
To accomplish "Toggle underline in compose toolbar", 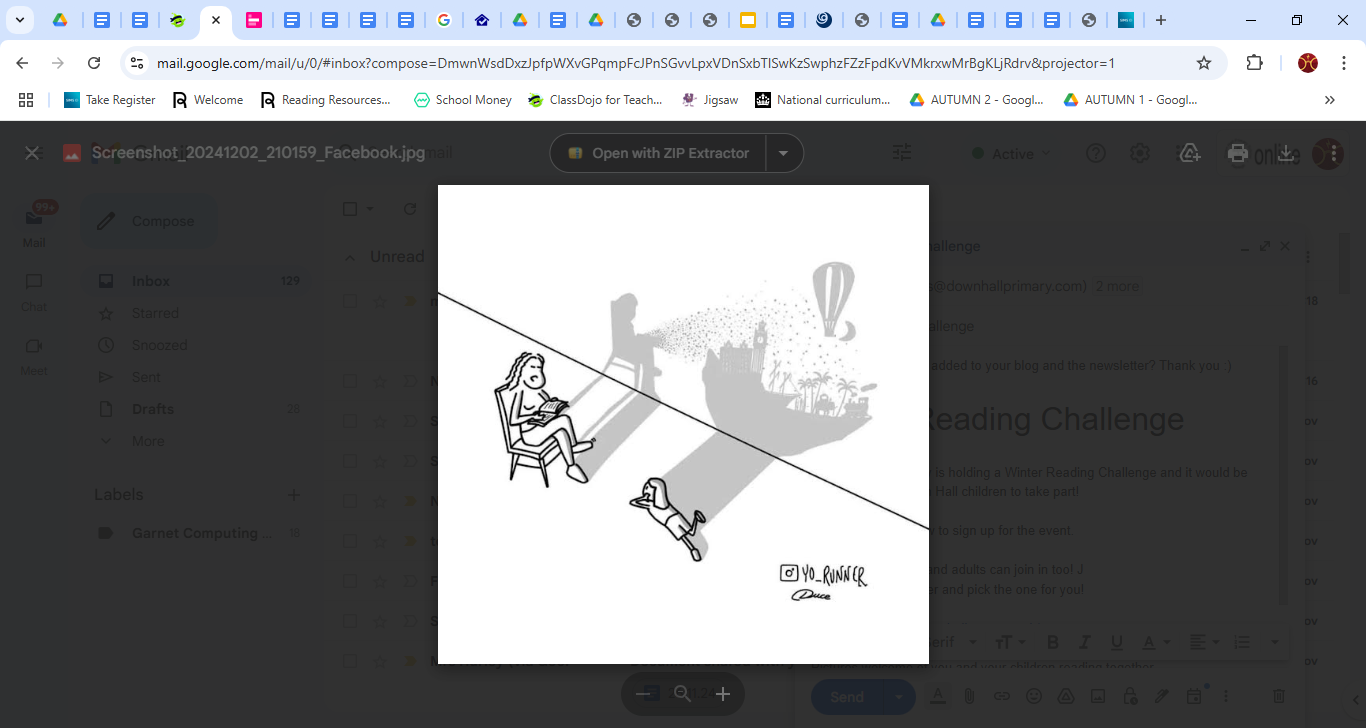I will (x=1117, y=642).
